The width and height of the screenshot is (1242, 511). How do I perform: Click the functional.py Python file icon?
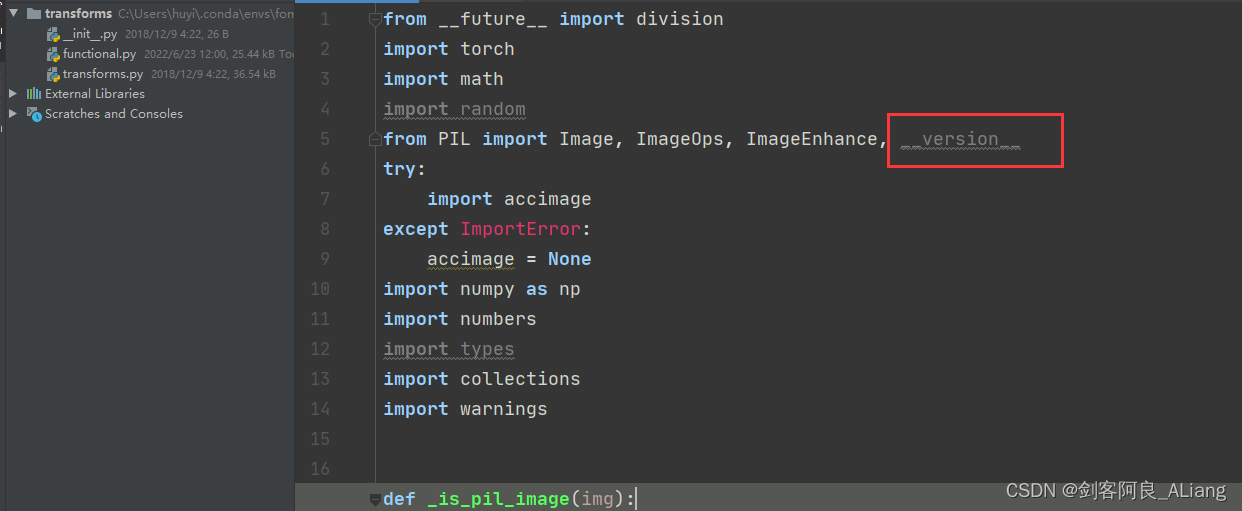click(x=53, y=54)
